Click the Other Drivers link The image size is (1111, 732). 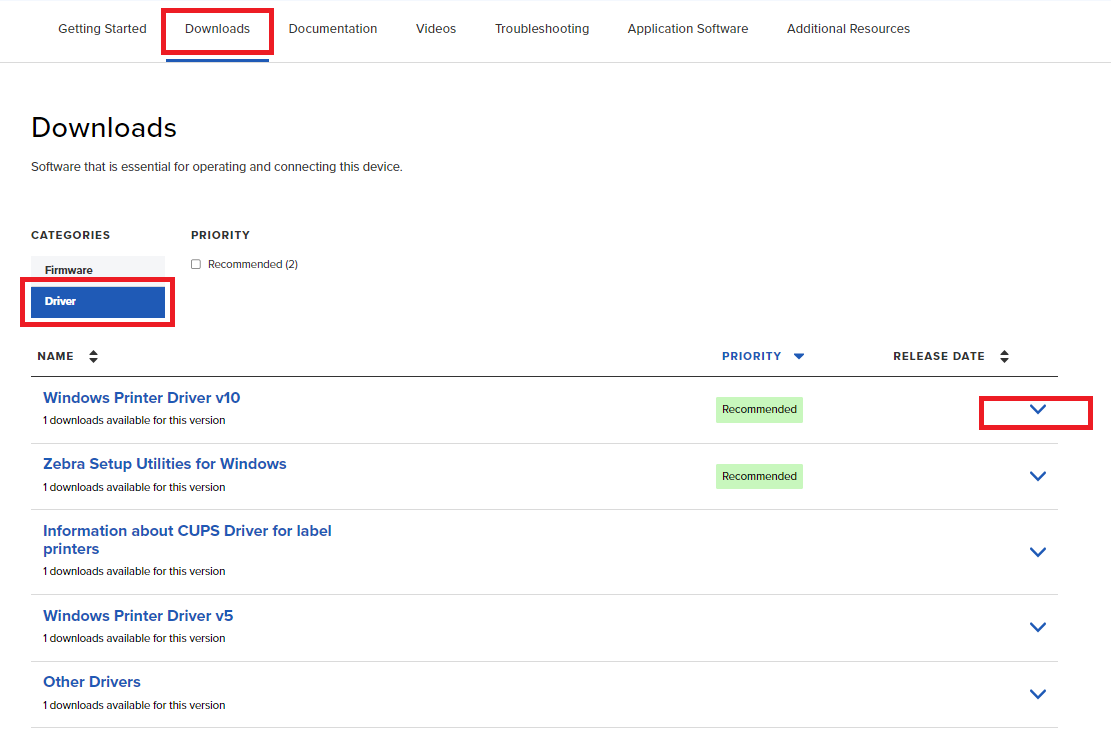(92, 682)
